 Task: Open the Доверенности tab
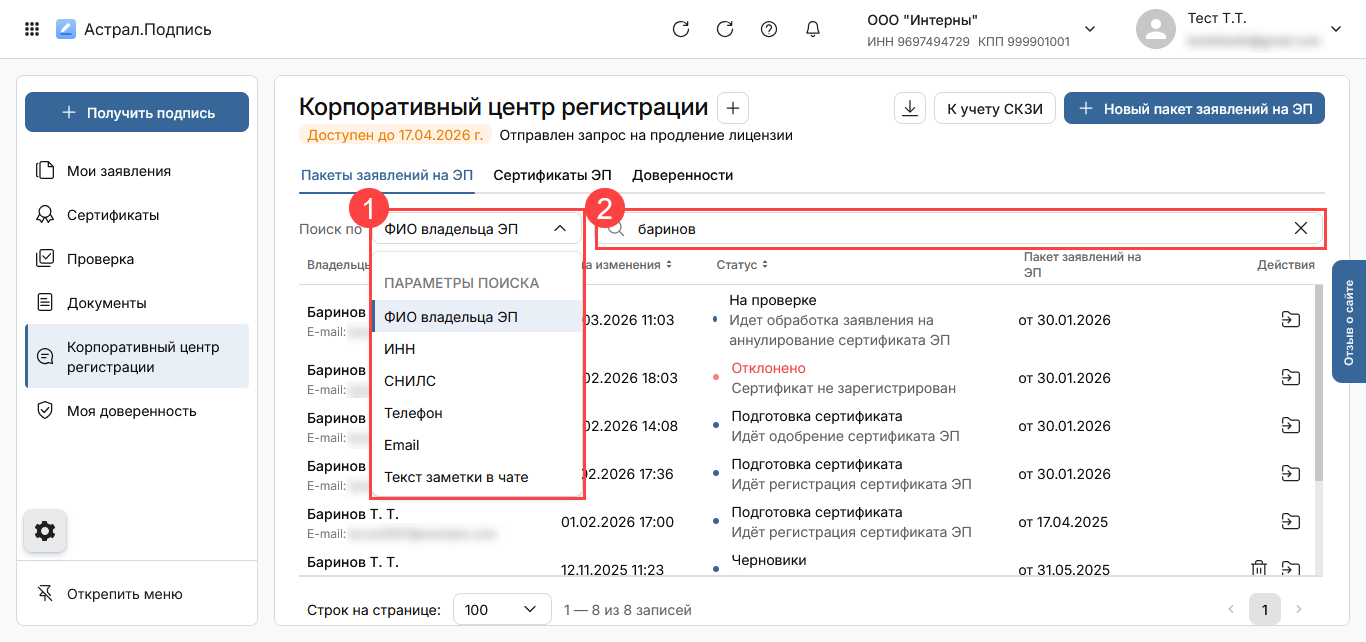[x=682, y=175]
